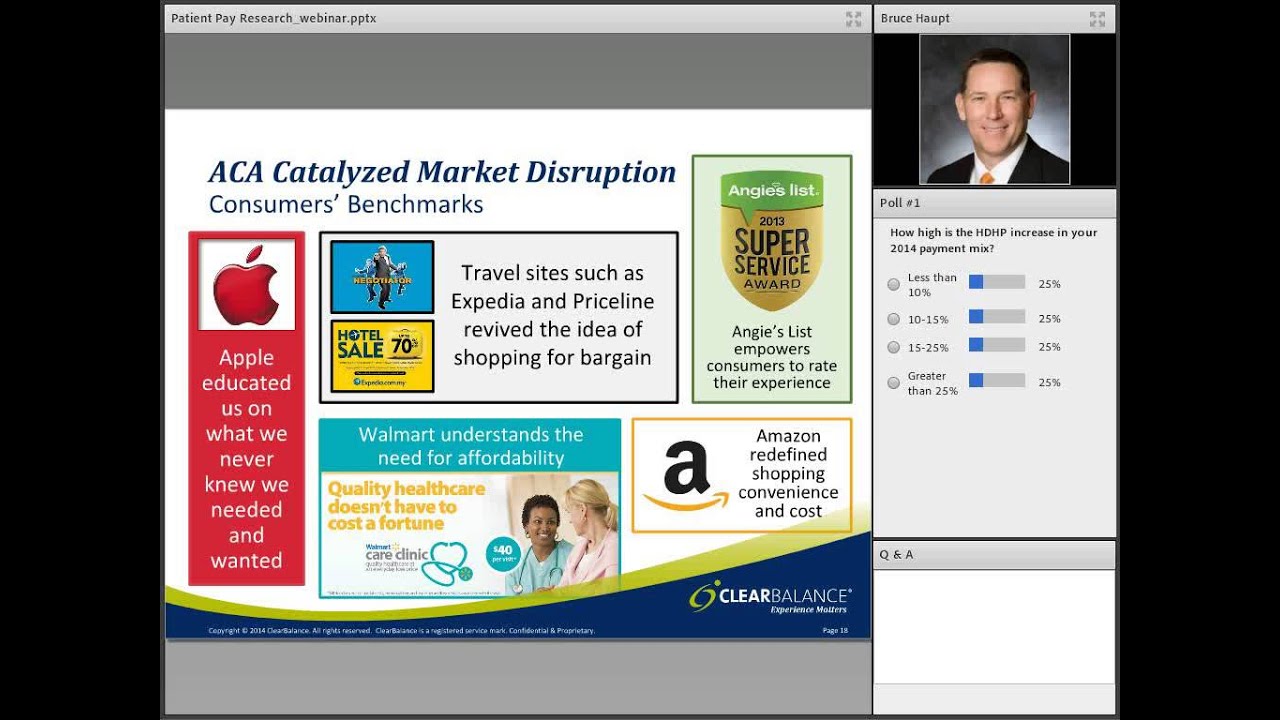Click the result bar for 'Less than 10%'
The width and height of the screenshot is (1280, 720).
pos(997,283)
